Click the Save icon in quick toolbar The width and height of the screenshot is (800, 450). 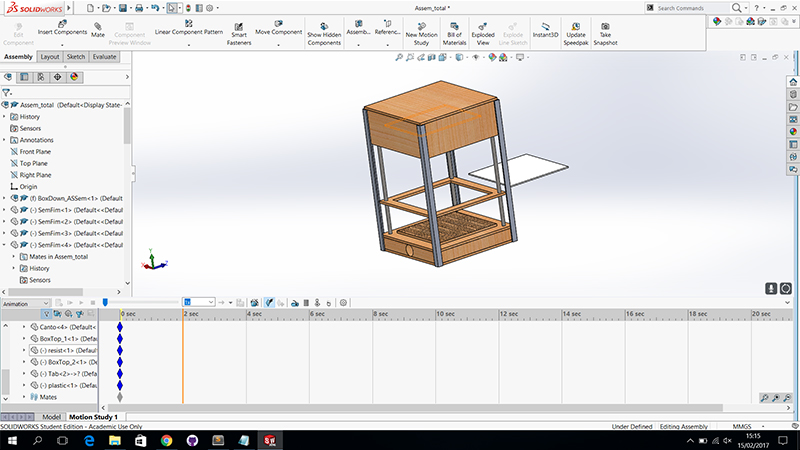(x=123, y=8)
